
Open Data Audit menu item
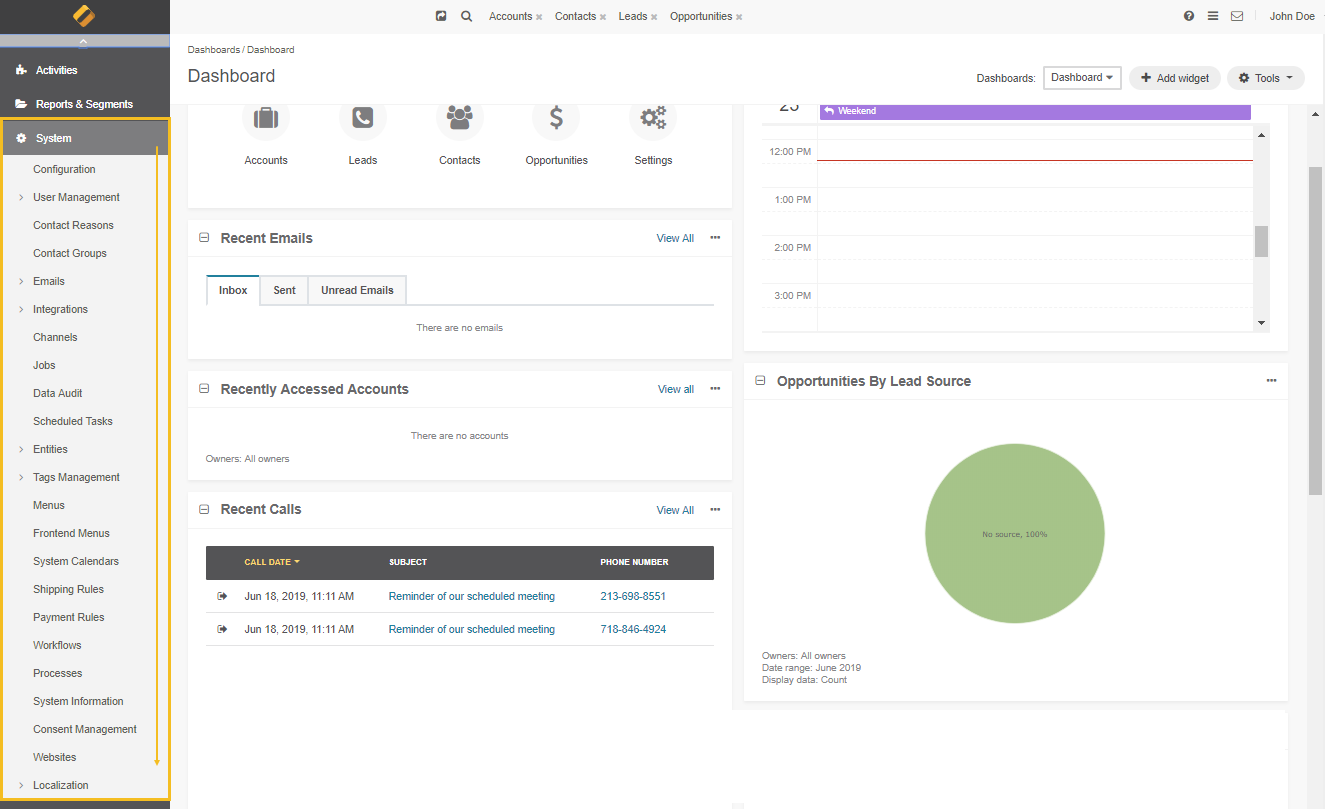click(58, 393)
